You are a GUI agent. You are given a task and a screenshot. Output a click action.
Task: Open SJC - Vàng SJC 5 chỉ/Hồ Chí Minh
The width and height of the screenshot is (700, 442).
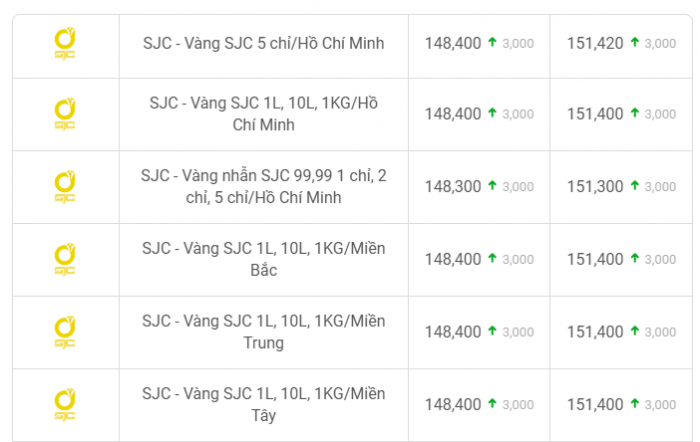(x=263, y=43)
